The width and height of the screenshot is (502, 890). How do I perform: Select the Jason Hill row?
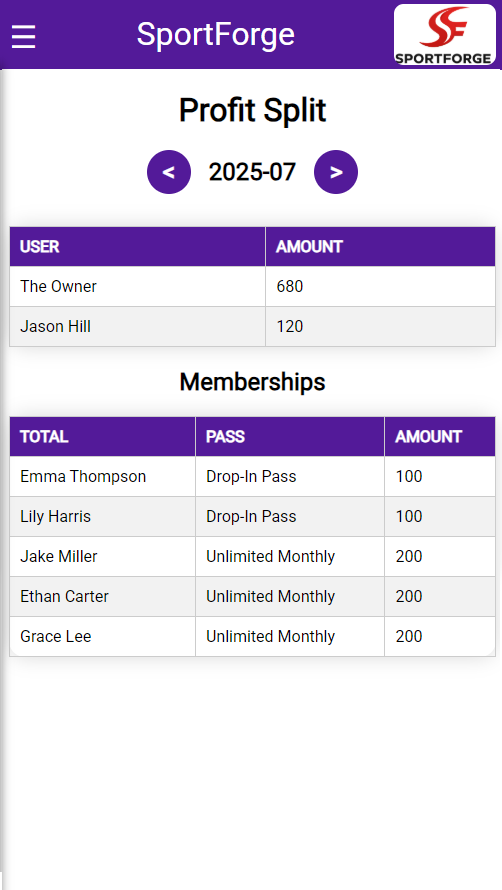coord(252,326)
